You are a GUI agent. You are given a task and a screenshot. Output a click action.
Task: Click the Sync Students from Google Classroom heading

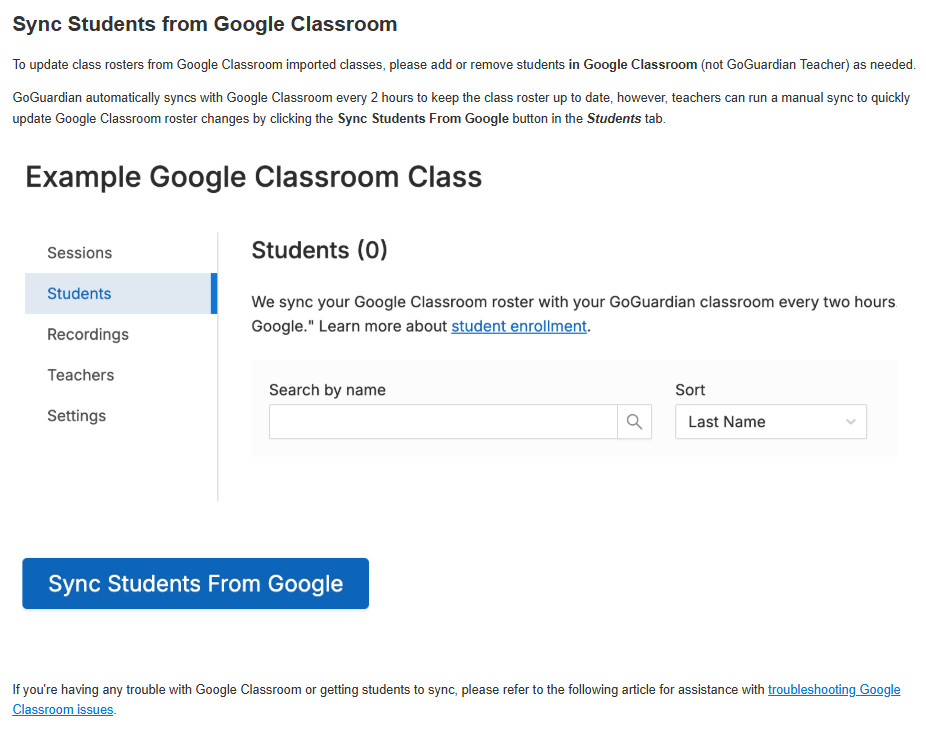point(205,24)
